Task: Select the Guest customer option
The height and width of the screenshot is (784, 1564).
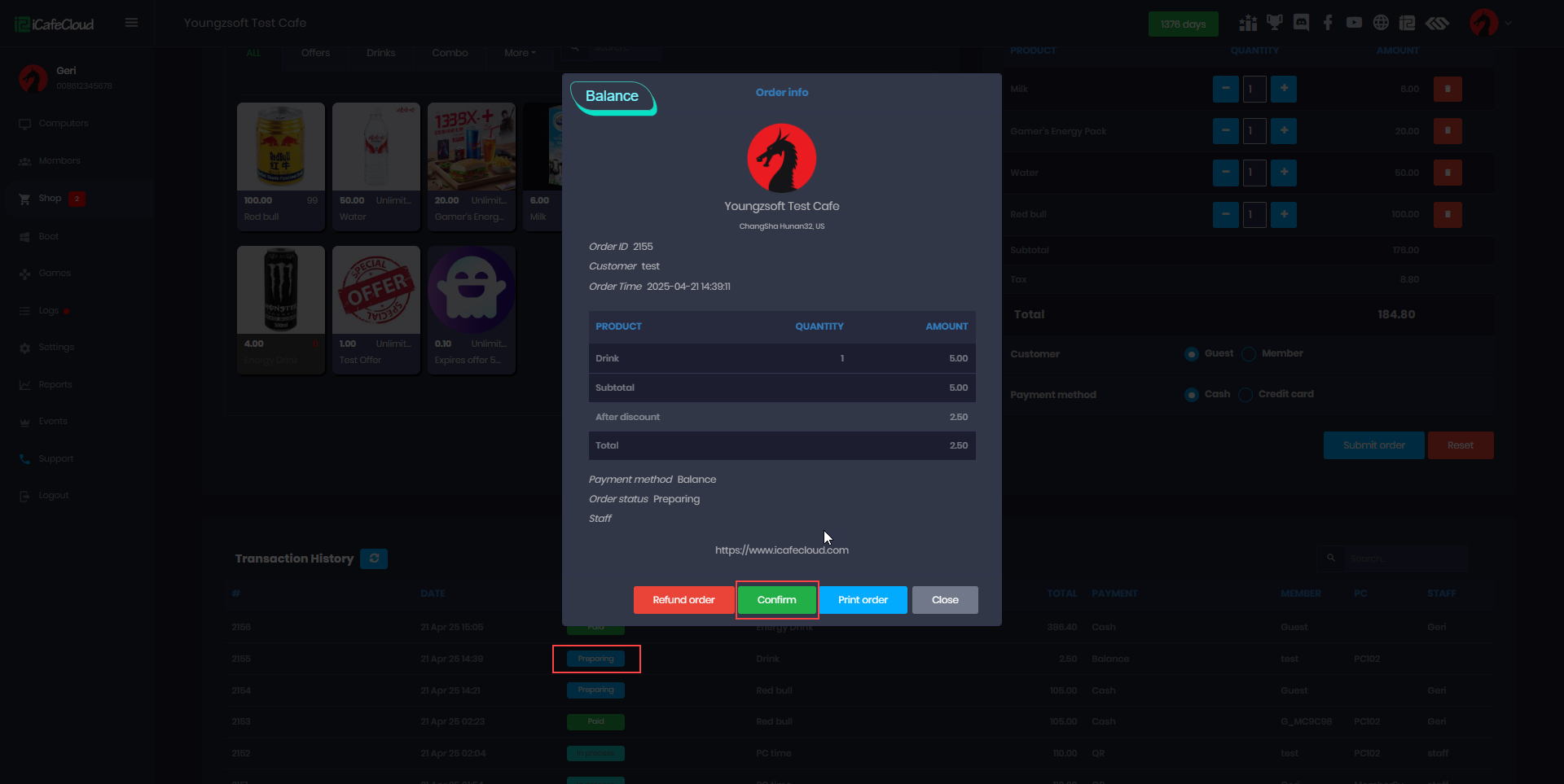Action: tap(1192, 354)
